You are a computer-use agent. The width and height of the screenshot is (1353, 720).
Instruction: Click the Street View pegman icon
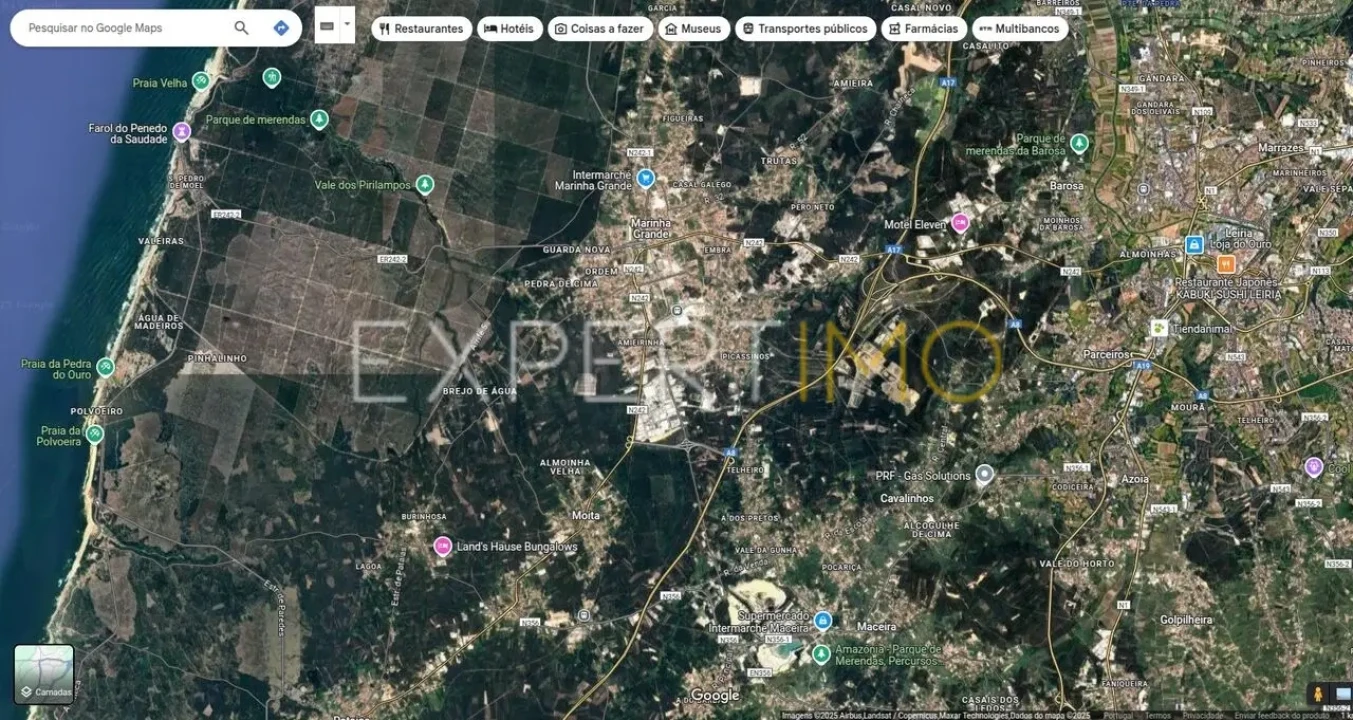[x=1318, y=693]
